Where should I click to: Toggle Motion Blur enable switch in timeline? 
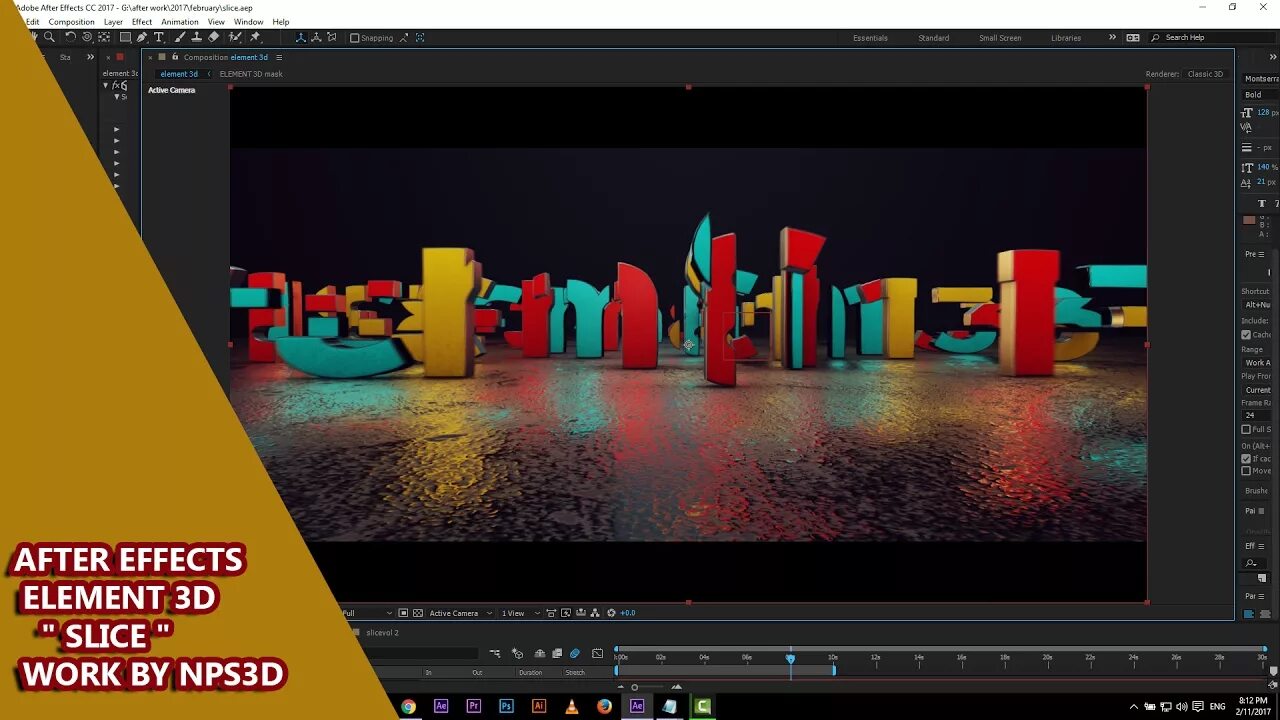[575, 653]
